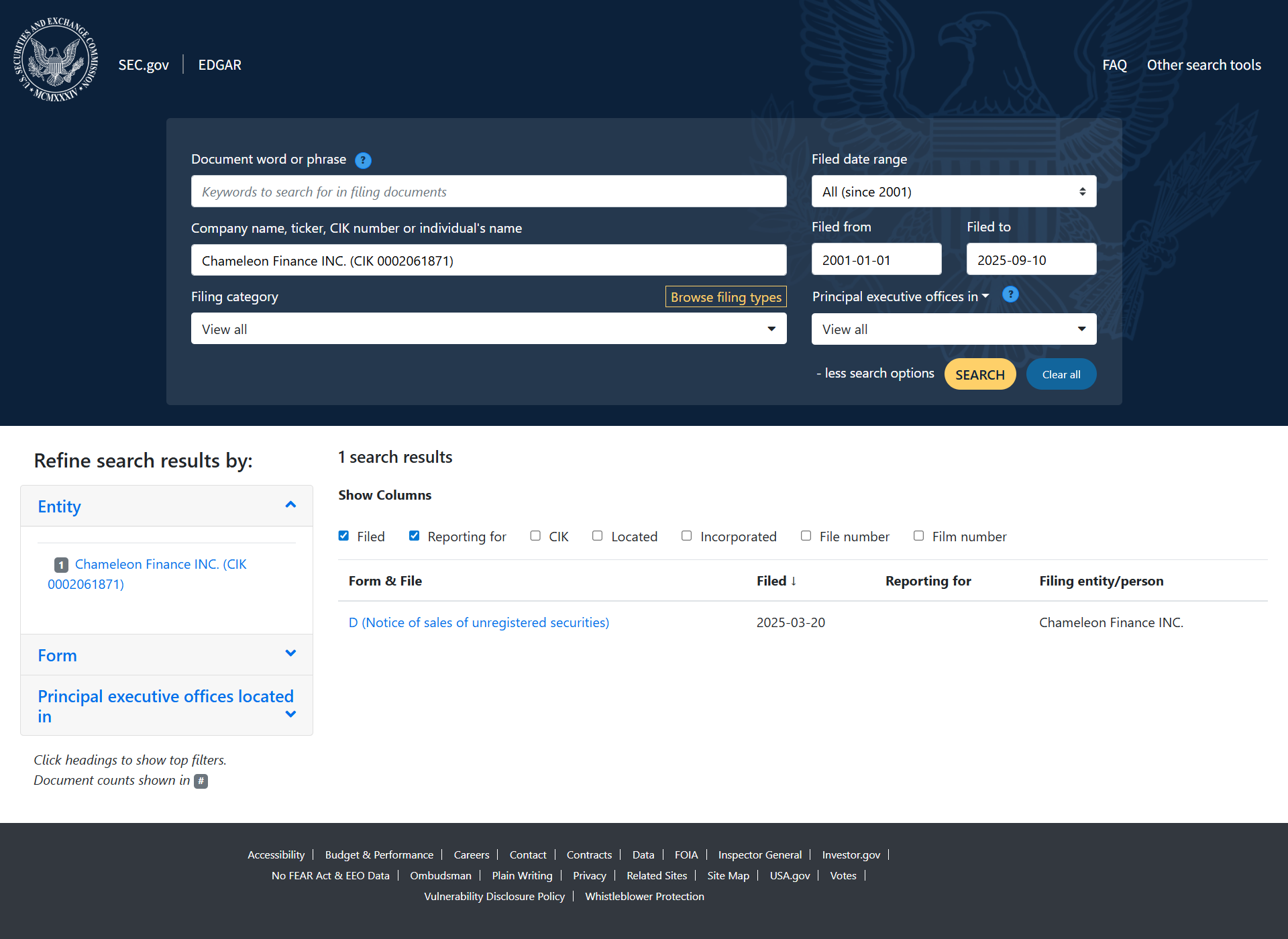Expand Principal executive offices located in filter
Viewport: 1288px width, 939px height.
click(x=166, y=706)
